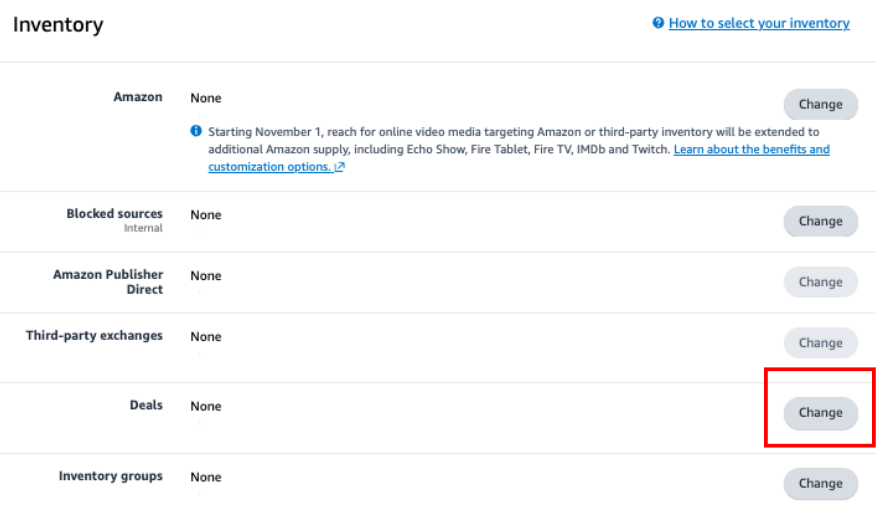Image resolution: width=876 pixels, height=513 pixels.
Task: Click Change button for Amazon inventory
Action: [x=820, y=104]
